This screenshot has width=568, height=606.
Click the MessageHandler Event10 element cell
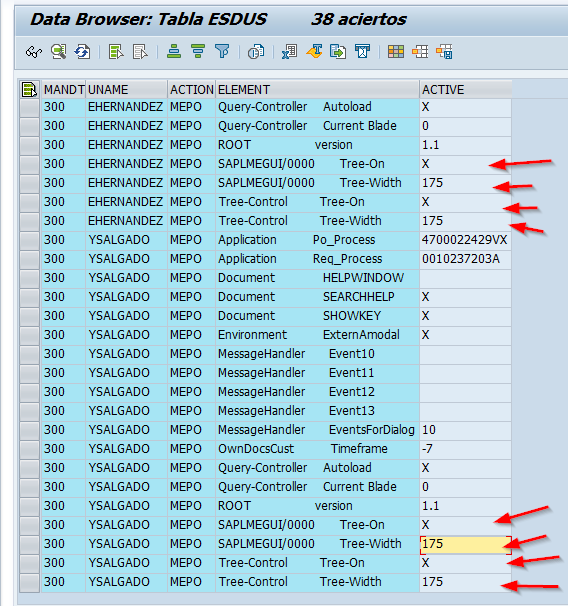coord(317,354)
